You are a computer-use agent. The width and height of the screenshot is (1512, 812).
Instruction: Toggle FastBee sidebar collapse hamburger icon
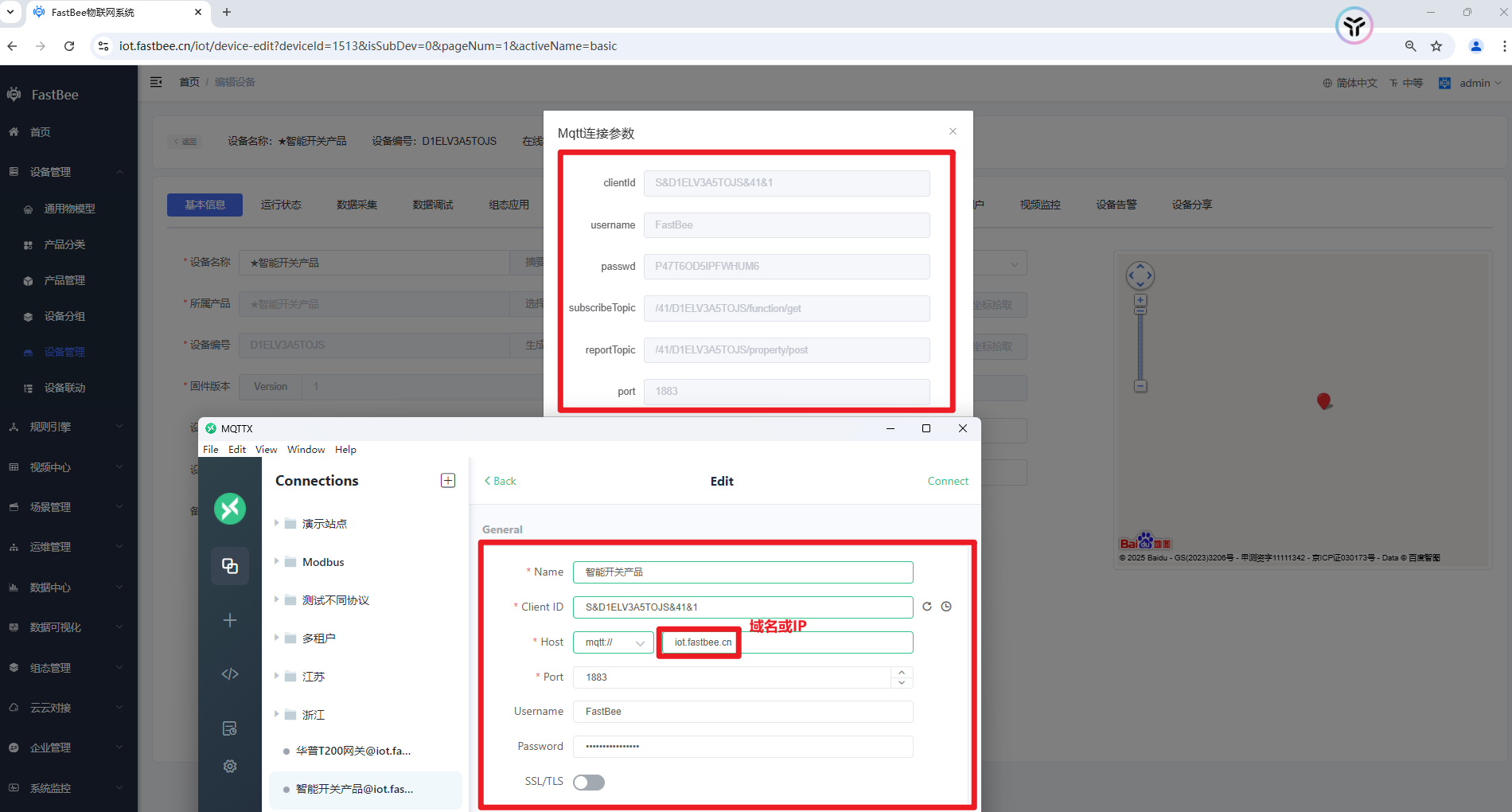click(156, 82)
